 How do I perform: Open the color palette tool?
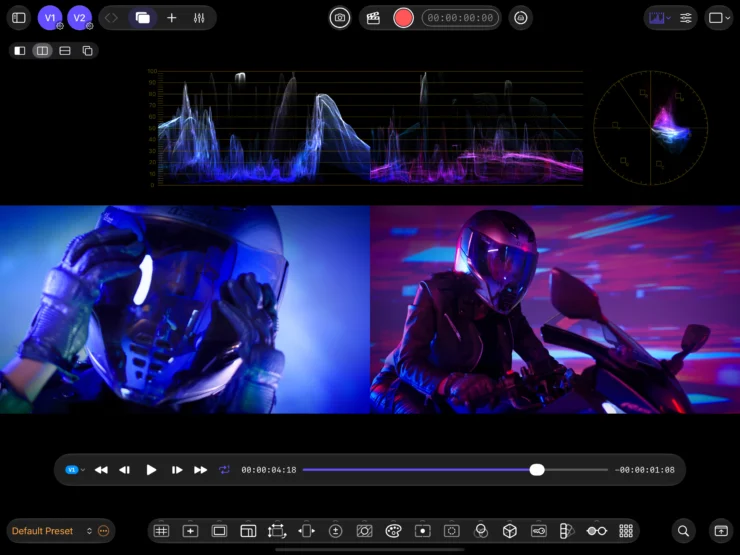(x=393, y=531)
